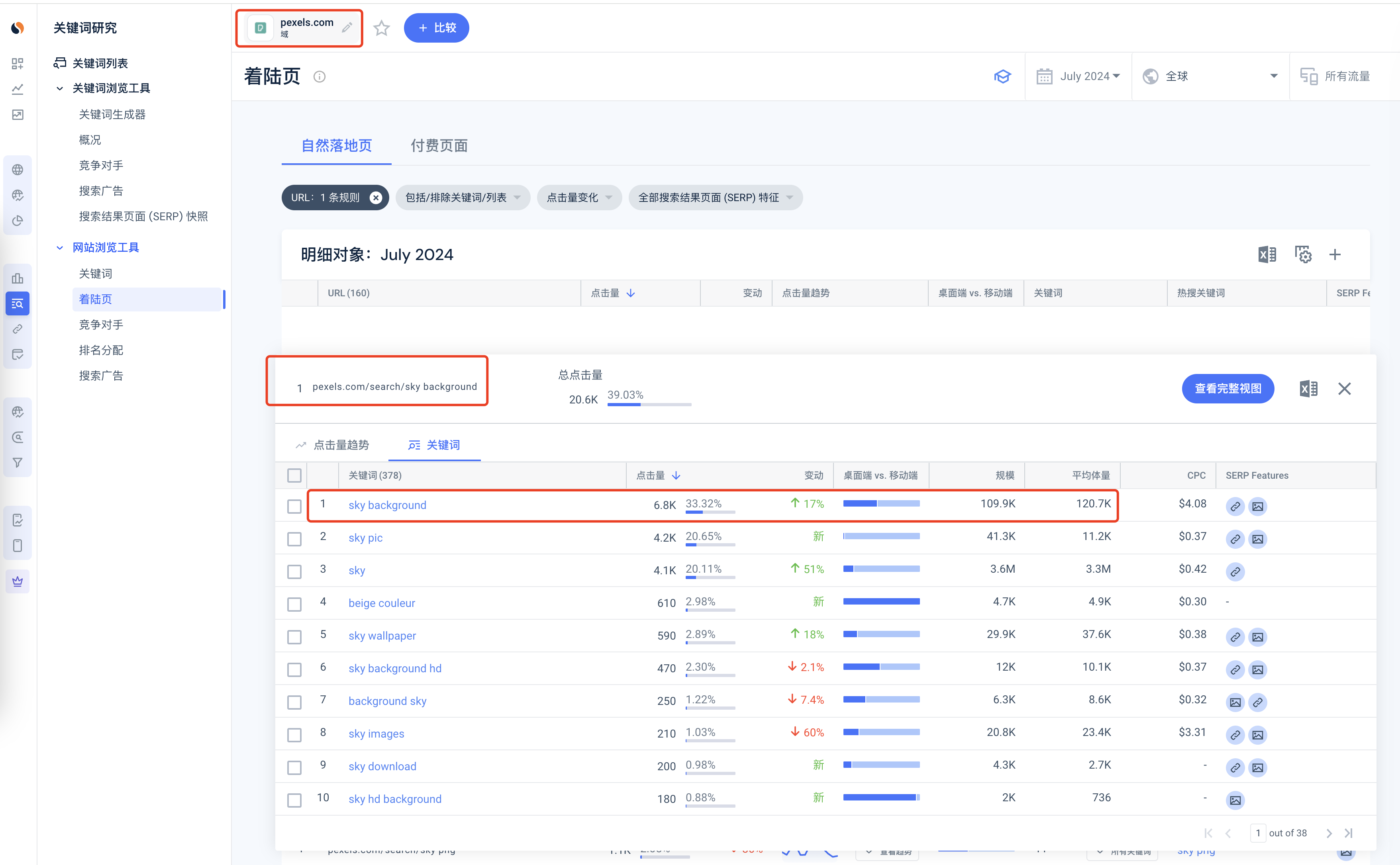This screenshot has width=1400, height=865.
Task: Open the sky background keyword link
Action: pyautogui.click(x=387, y=505)
